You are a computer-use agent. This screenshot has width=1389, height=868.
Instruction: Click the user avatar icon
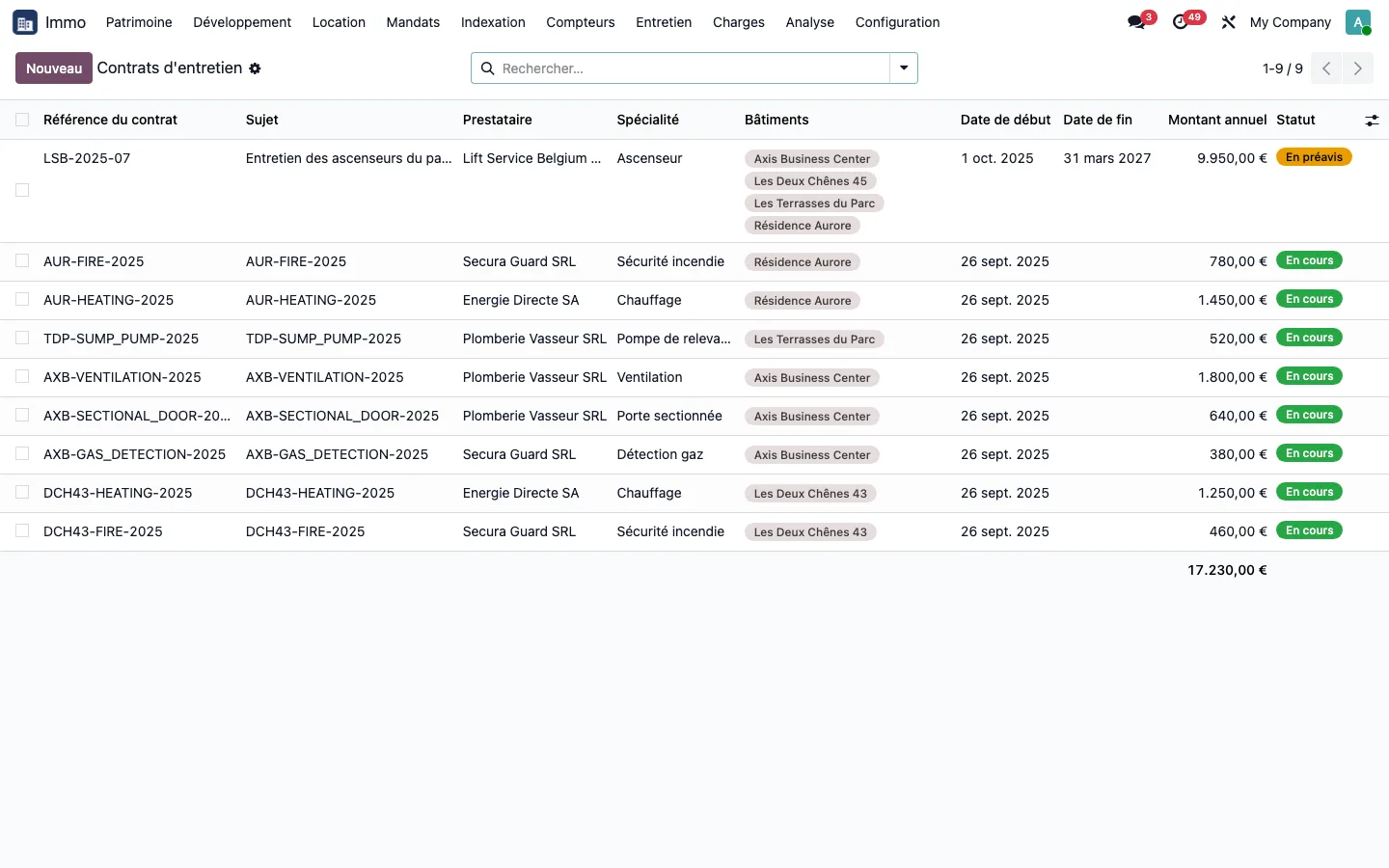[x=1358, y=22]
